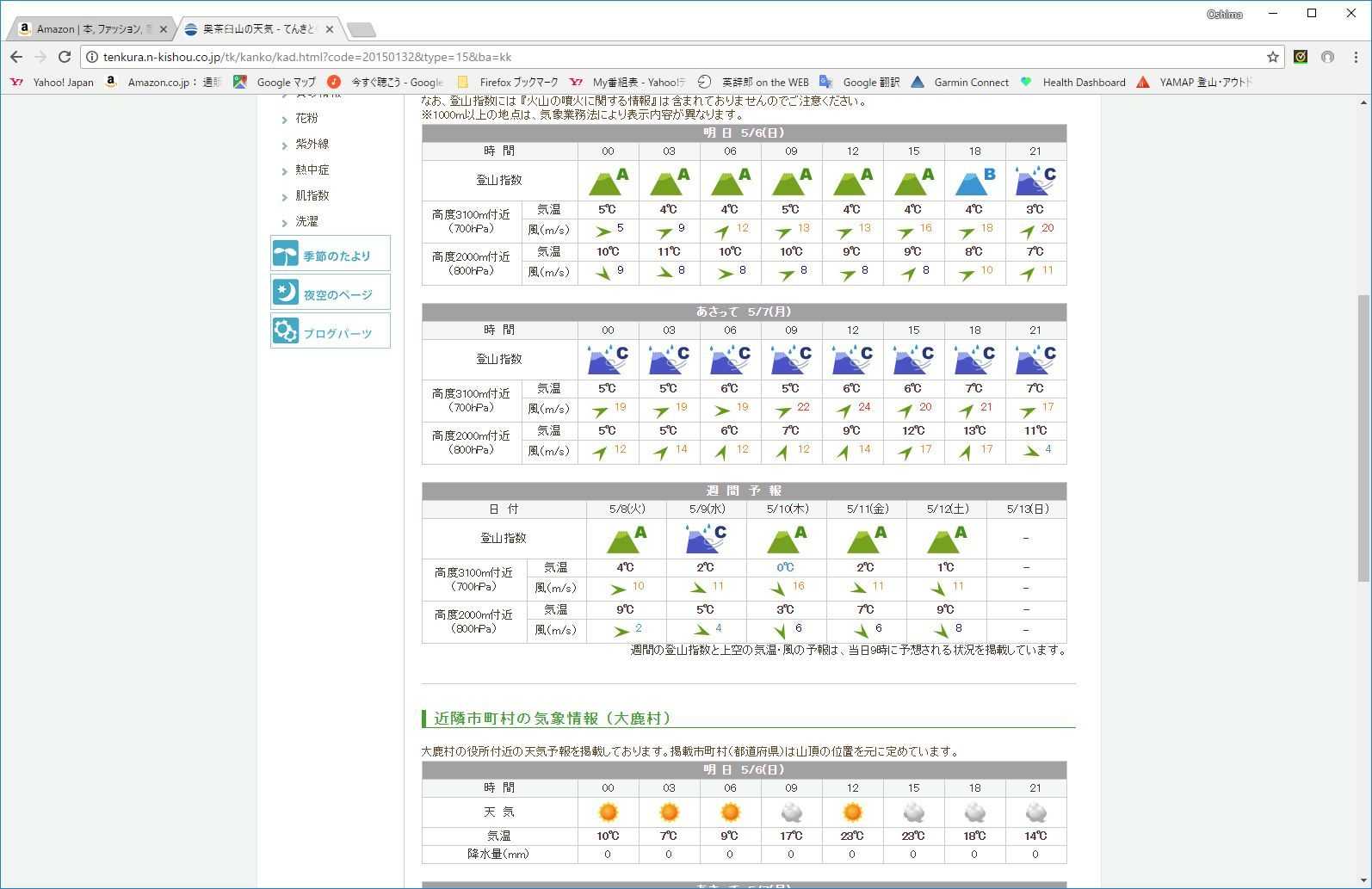Click the site info icon in address bar
The height and width of the screenshot is (889, 1372).
coord(92,57)
